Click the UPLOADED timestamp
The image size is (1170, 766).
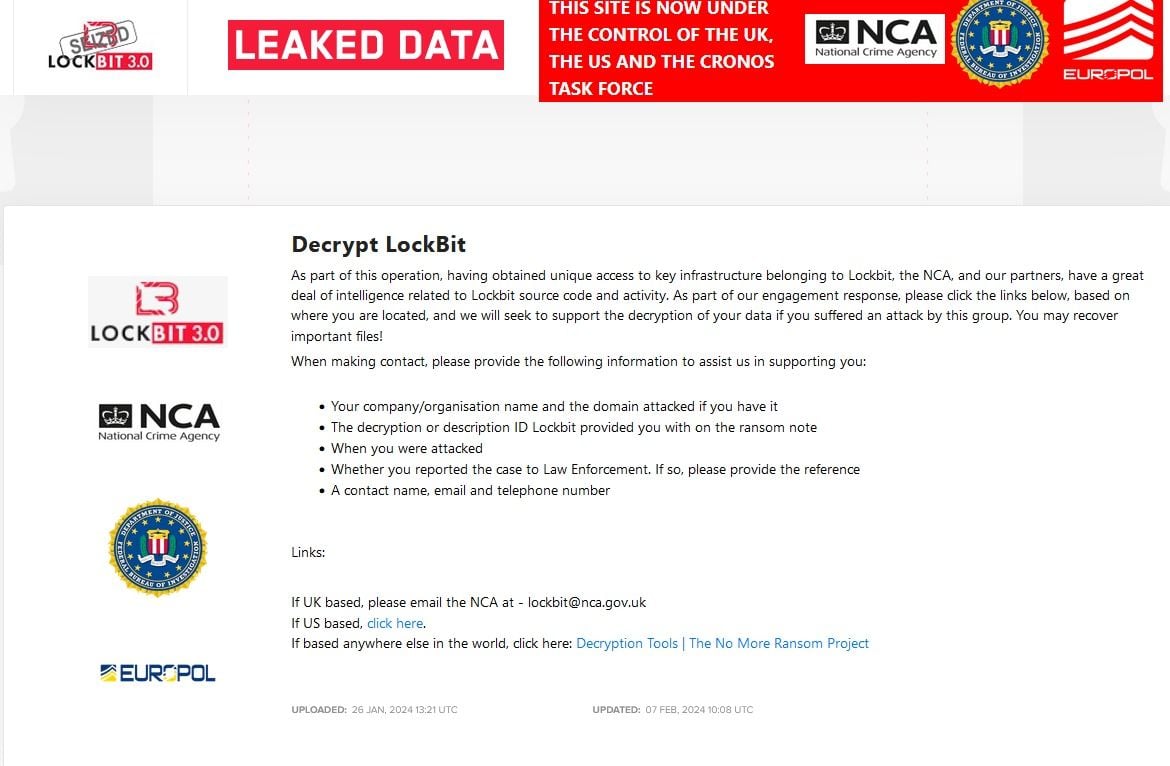point(374,710)
